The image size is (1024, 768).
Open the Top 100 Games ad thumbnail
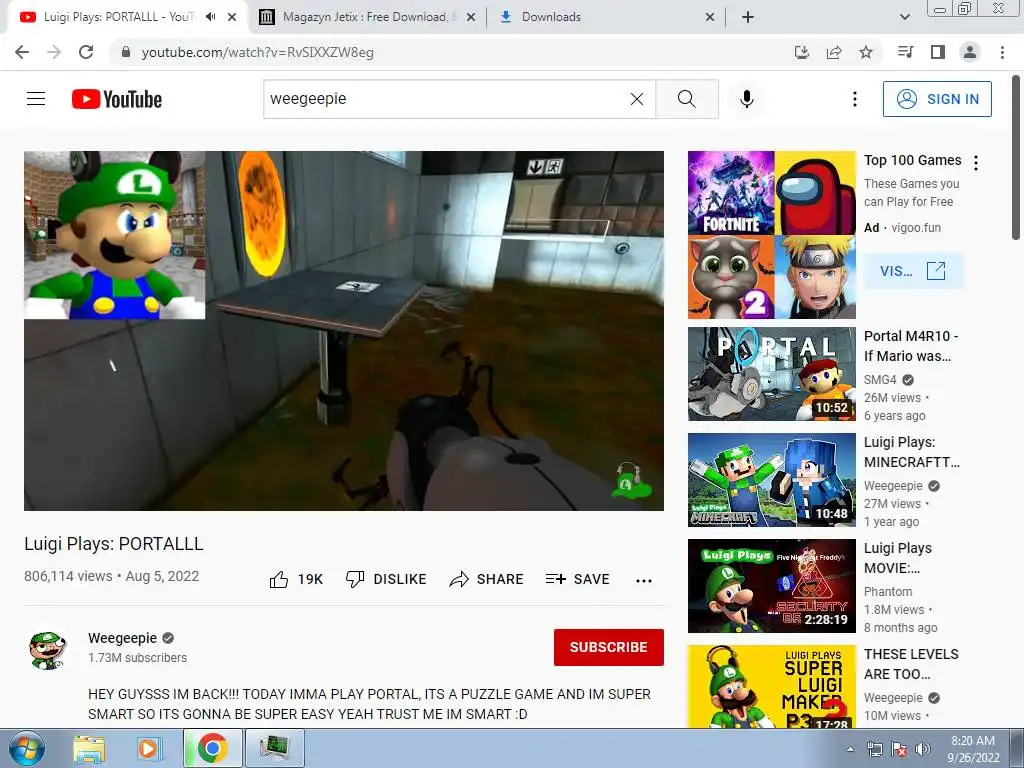pyautogui.click(x=771, y=235)
